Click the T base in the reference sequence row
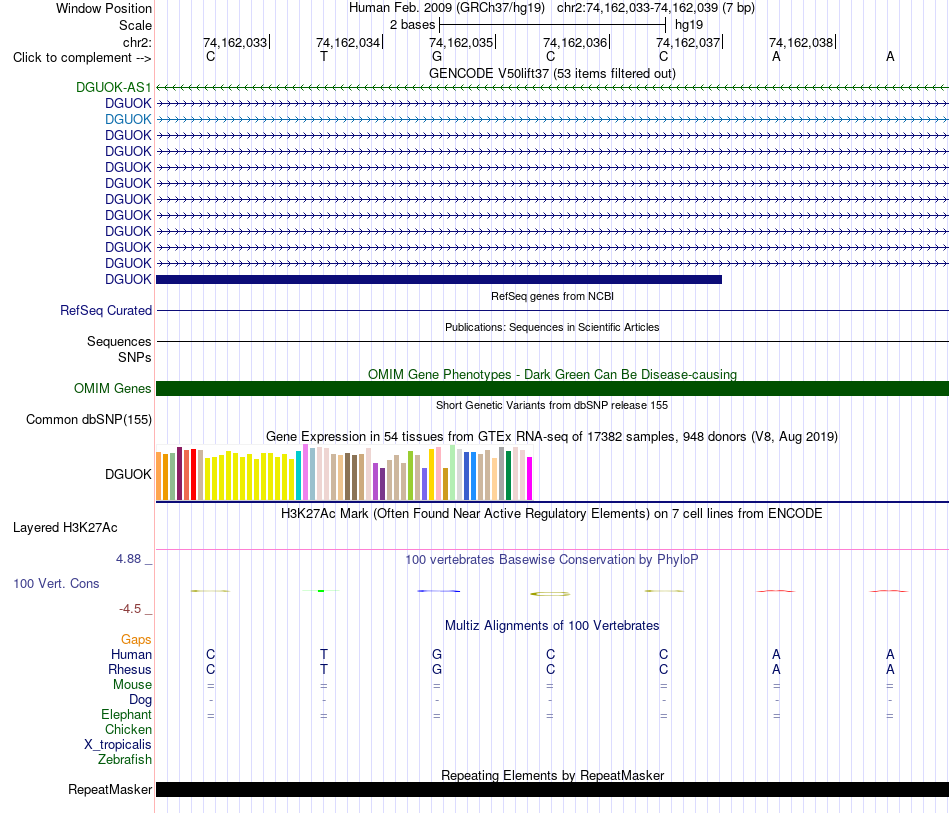Screen dimensions: 950x813 pyautogui.click(x=324, y=56)
